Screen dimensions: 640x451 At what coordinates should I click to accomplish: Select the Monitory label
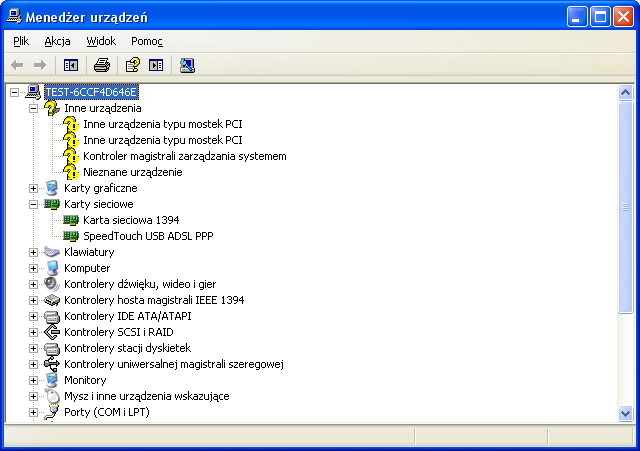click(85, 380)
